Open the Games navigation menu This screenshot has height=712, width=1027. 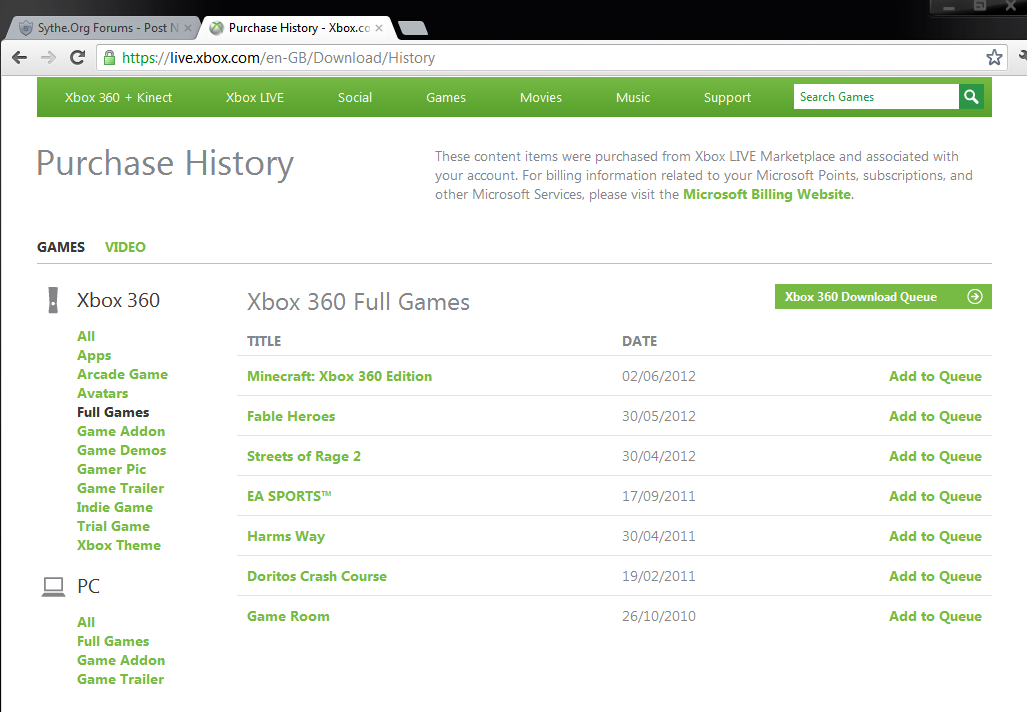point(446,98)
